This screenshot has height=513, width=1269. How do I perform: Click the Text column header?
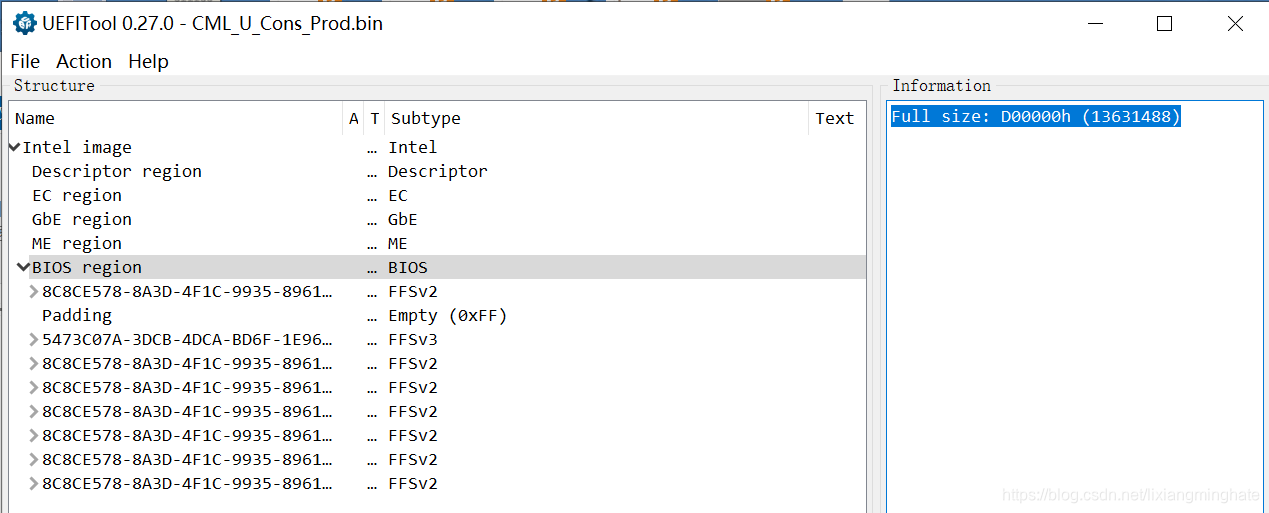tap(836, 118)
